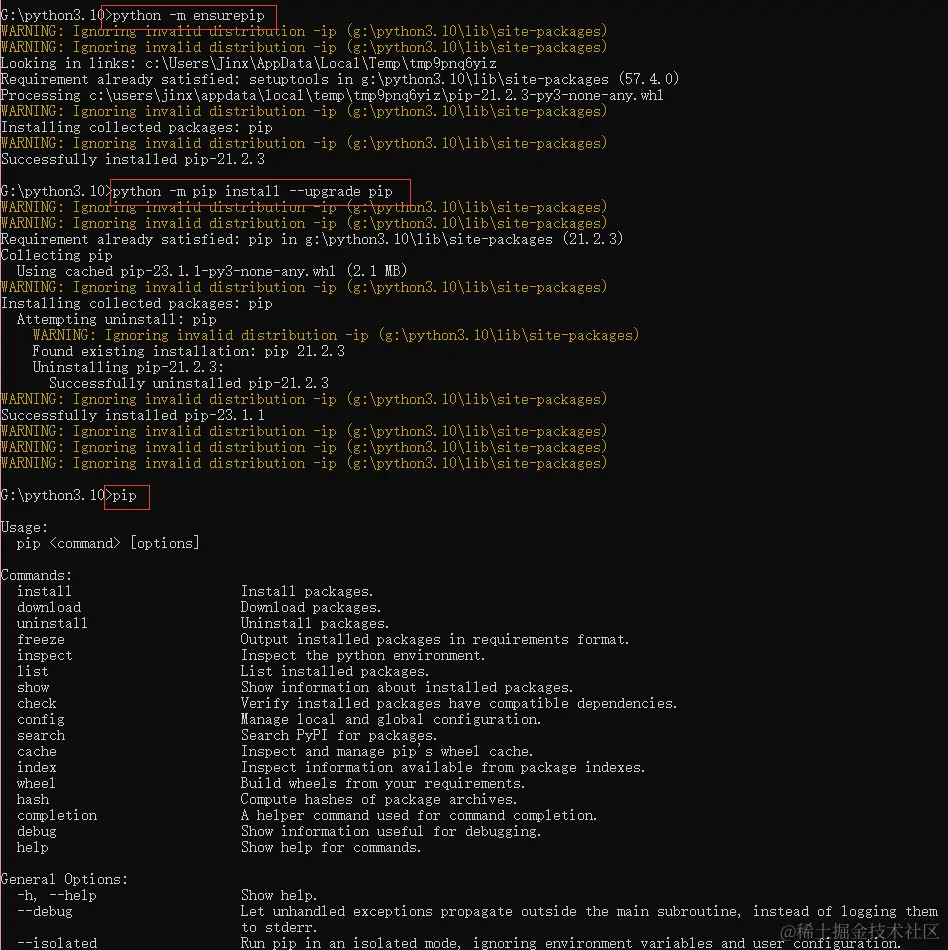Click 'Build wheels from your requirements.' description
This screenshot has width=948, height=950.
pyautogui.click(x=383, y=783)
